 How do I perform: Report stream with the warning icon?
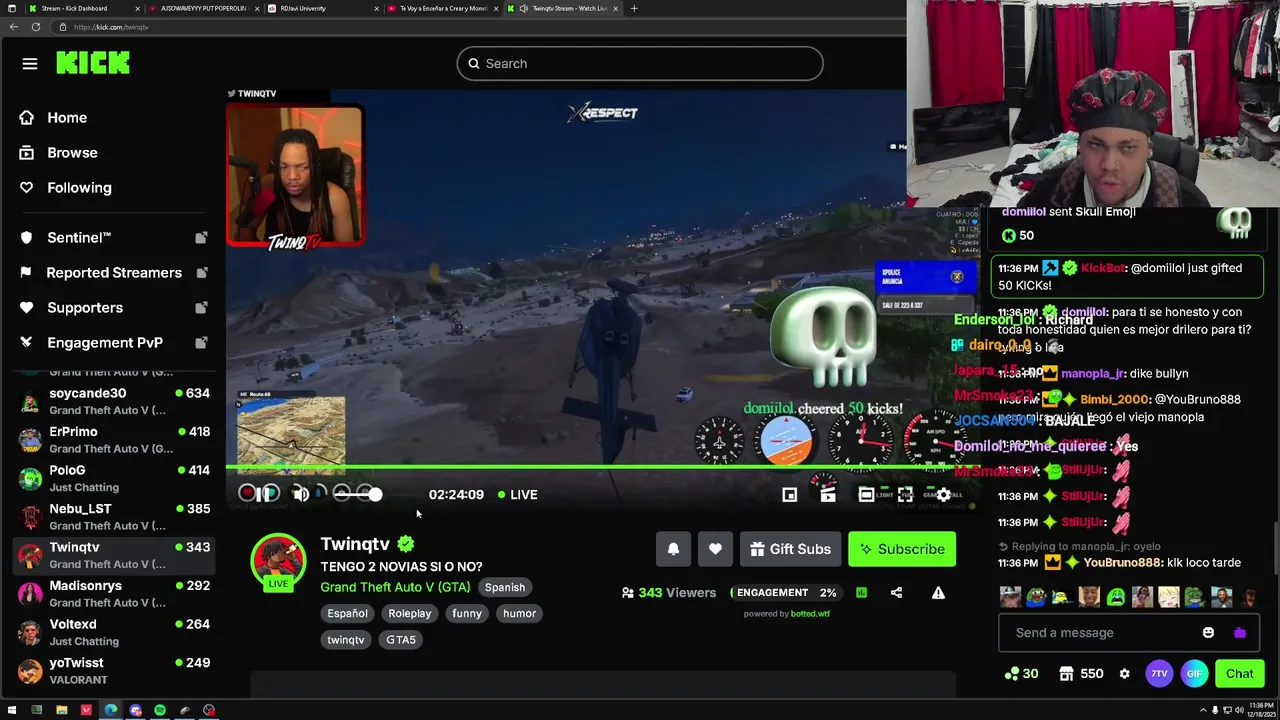[x=938, y=592]
